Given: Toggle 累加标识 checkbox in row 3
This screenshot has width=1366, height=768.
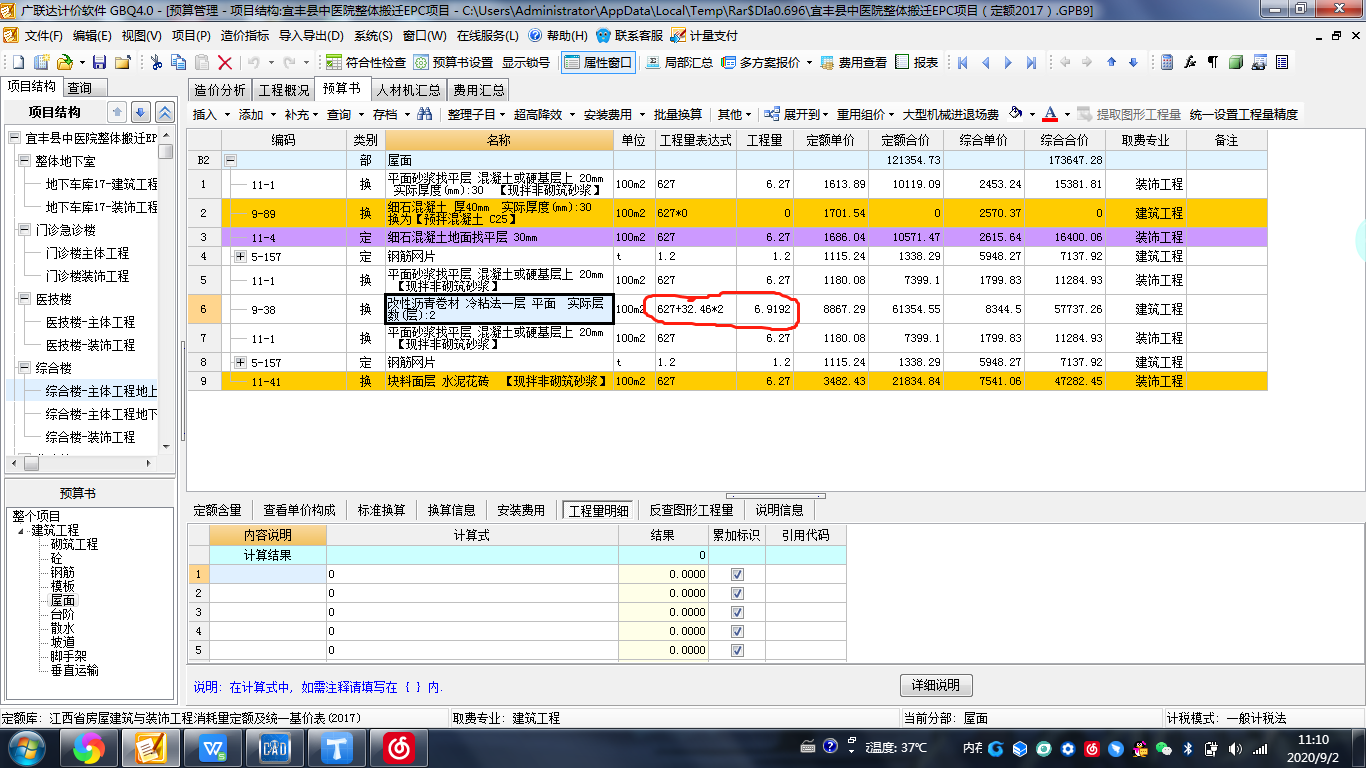Looking at the screenshot, I should click(x=738, y=612).
